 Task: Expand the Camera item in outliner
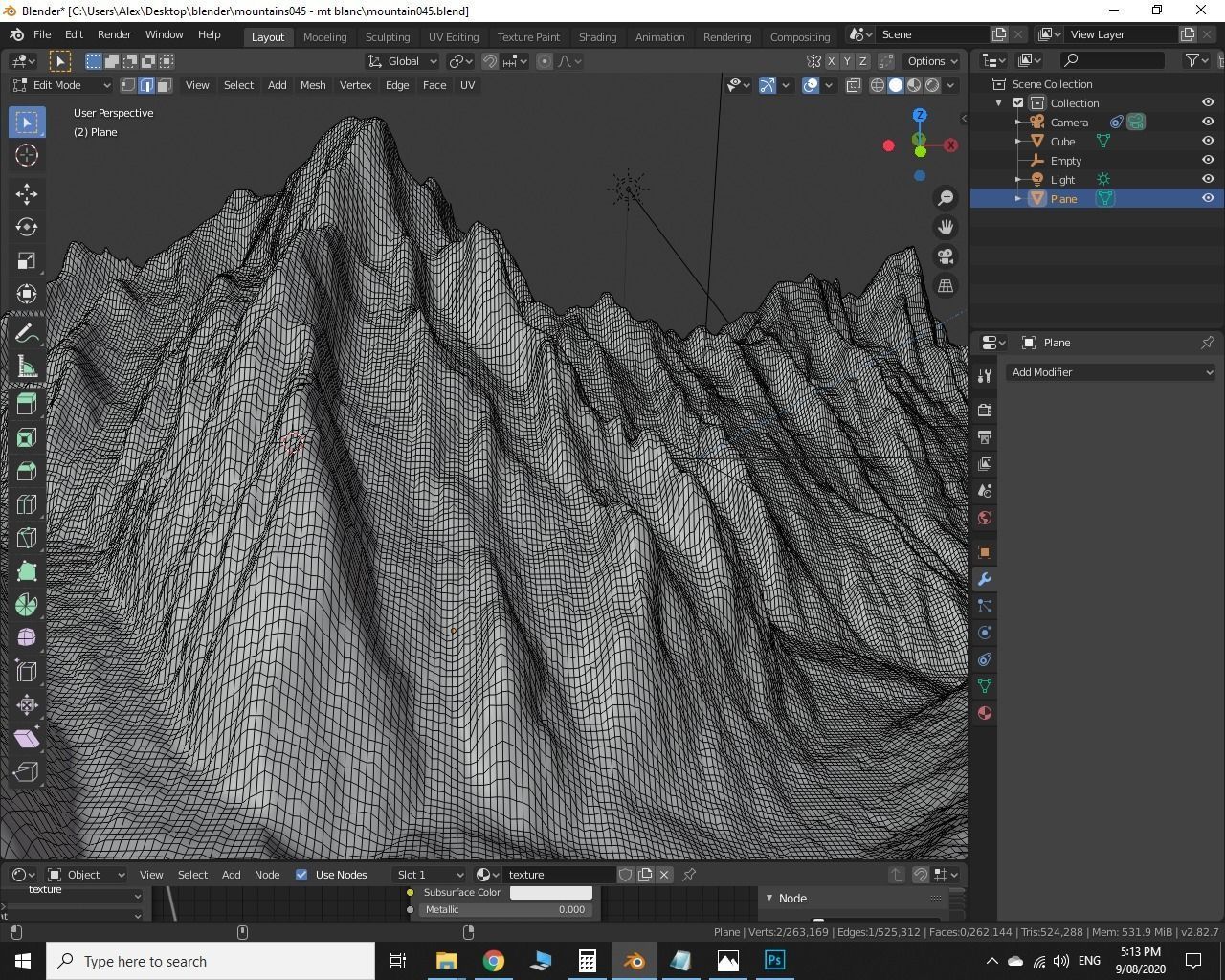tap(1018, 122)
